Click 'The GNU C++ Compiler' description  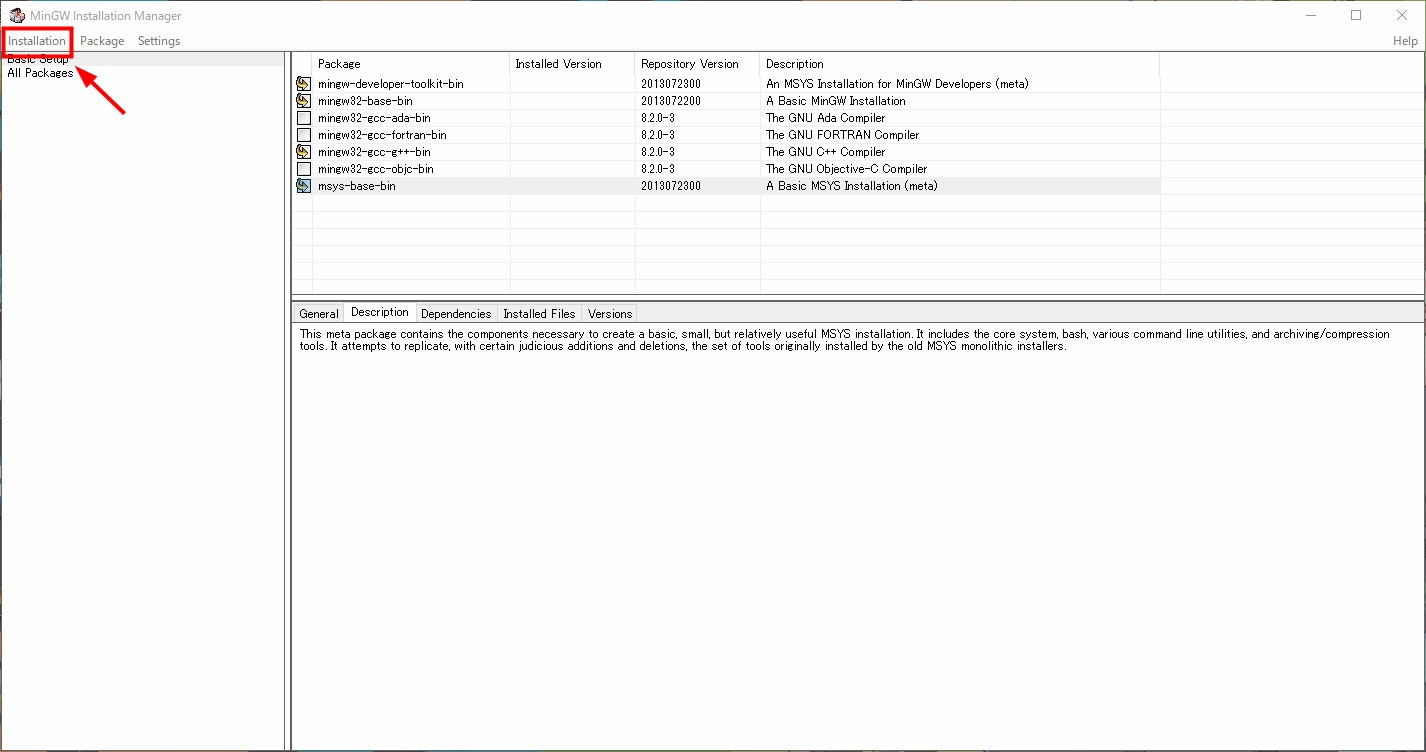825,152
